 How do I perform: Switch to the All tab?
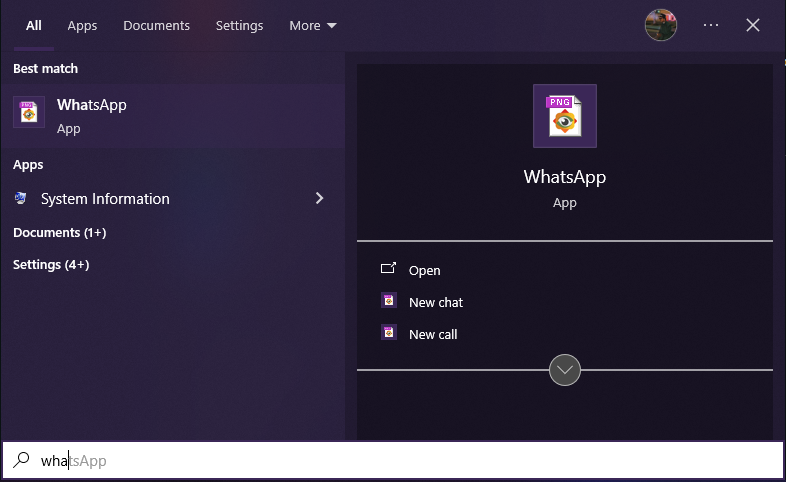[34, 26]
